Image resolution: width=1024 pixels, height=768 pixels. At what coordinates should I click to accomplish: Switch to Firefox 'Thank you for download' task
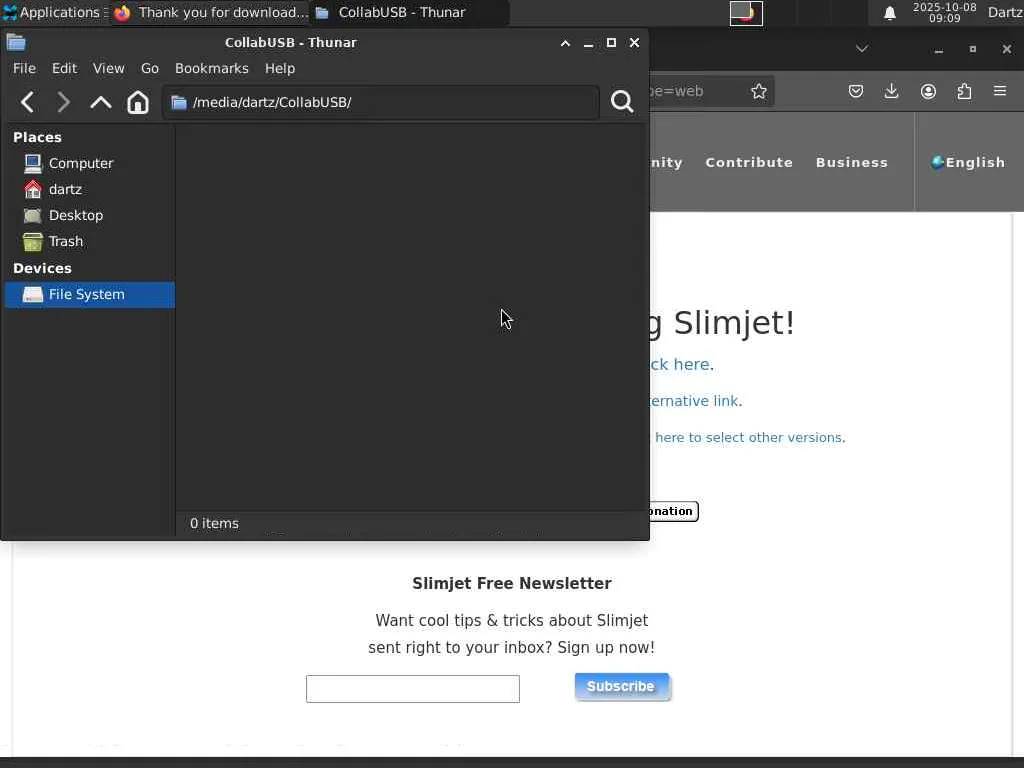[210, 12]
